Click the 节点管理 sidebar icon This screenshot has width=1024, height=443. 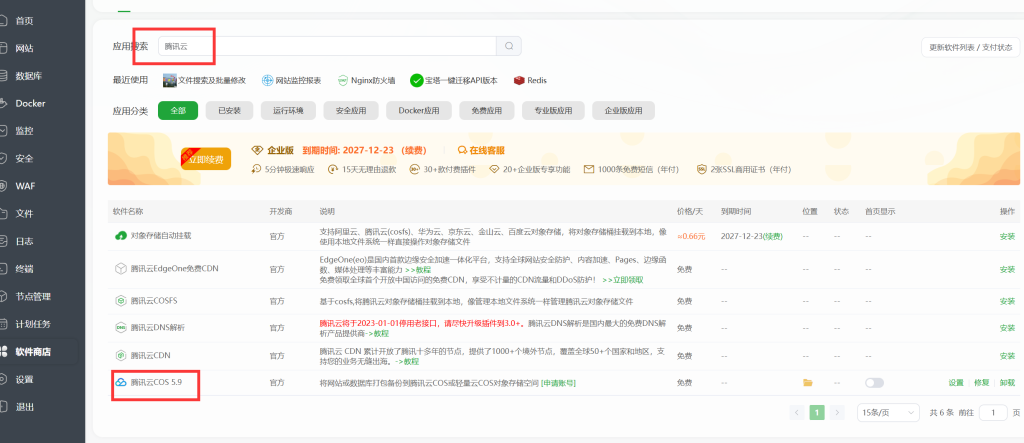(3, 297)
